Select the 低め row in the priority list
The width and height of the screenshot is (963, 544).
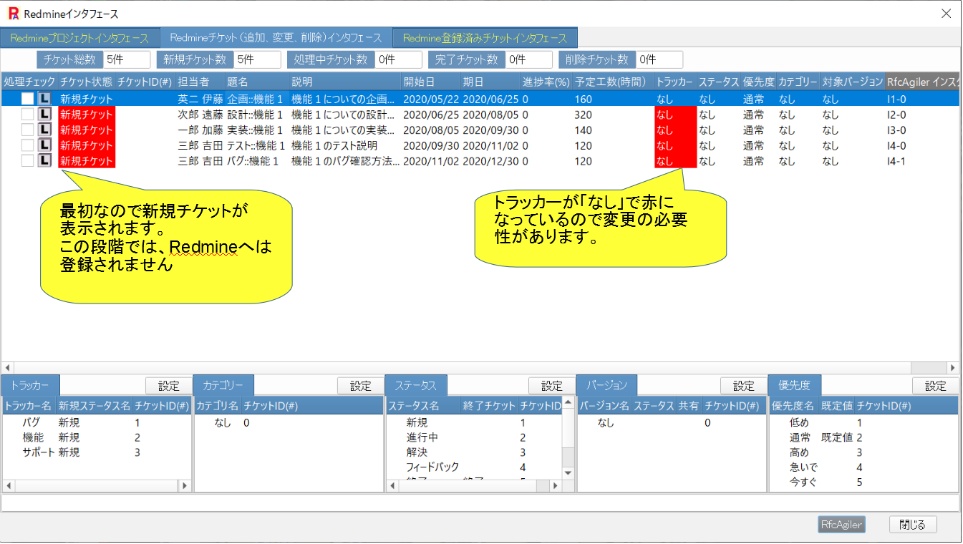(864, 422)
